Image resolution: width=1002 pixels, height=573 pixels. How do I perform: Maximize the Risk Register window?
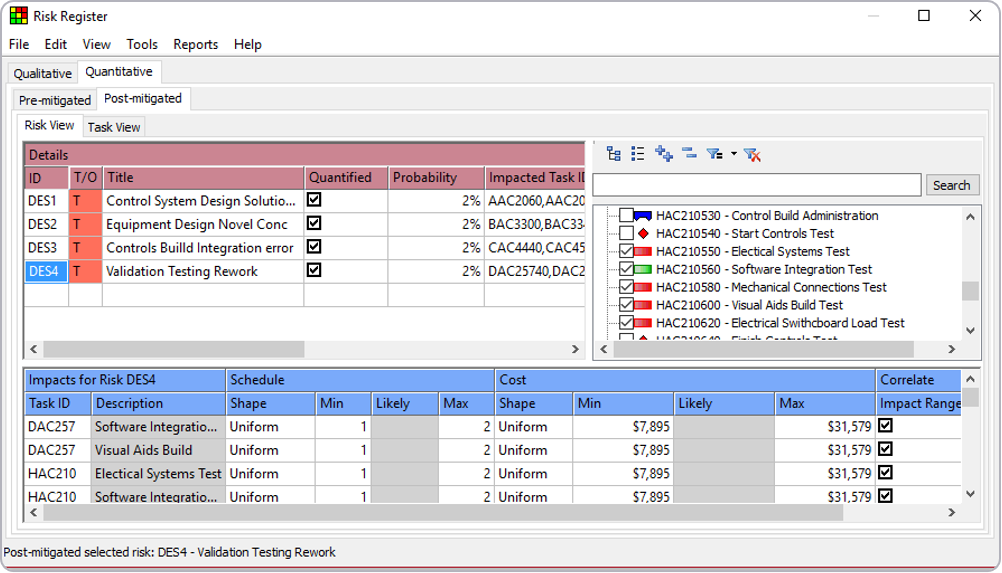(x=924, y=15)
